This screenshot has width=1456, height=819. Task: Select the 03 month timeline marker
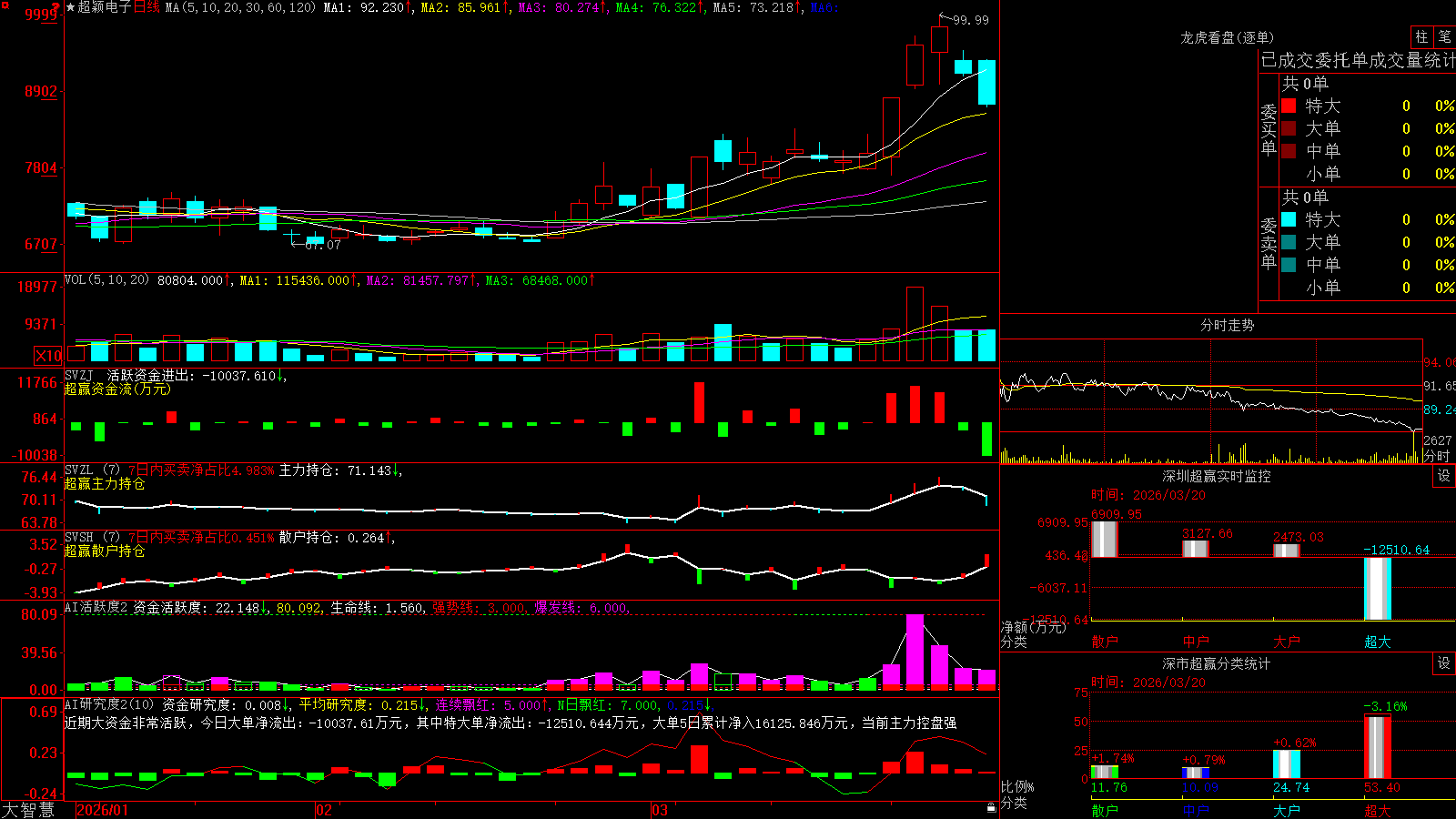[x=660, y=810]
